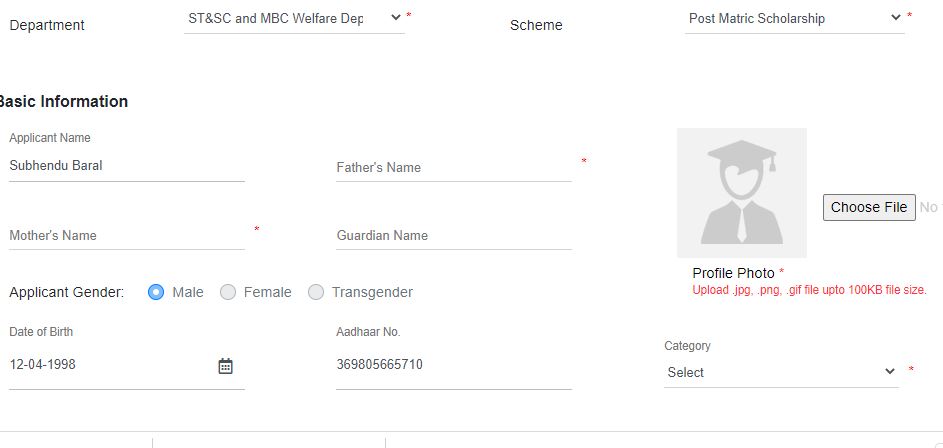Click the Scheme field label

[x=536, y=25]
